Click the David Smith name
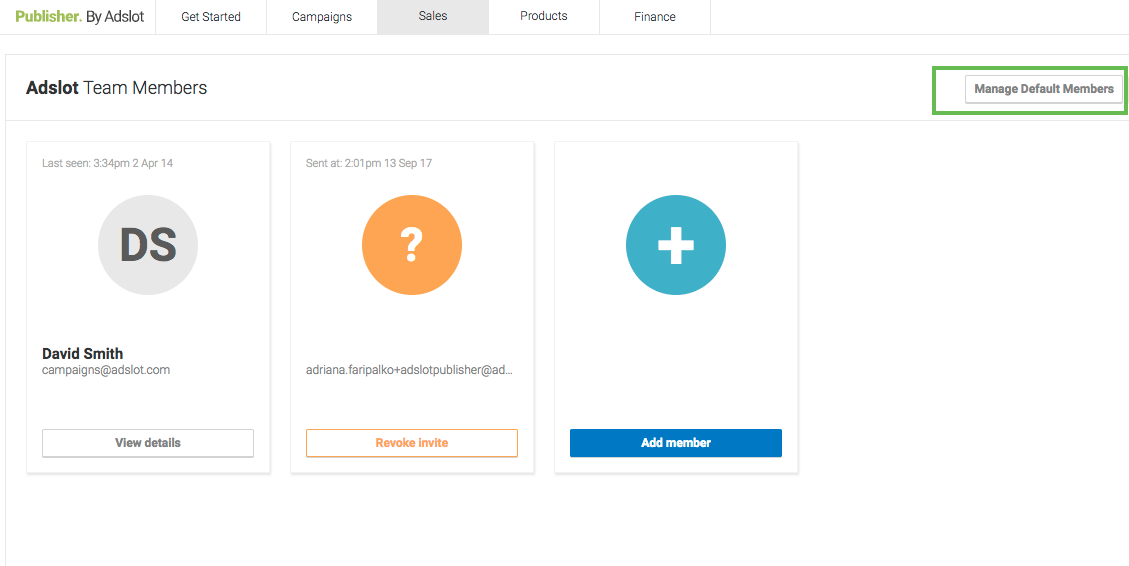This screenshot has width=1129, height=566. click(x=83, y=353)
